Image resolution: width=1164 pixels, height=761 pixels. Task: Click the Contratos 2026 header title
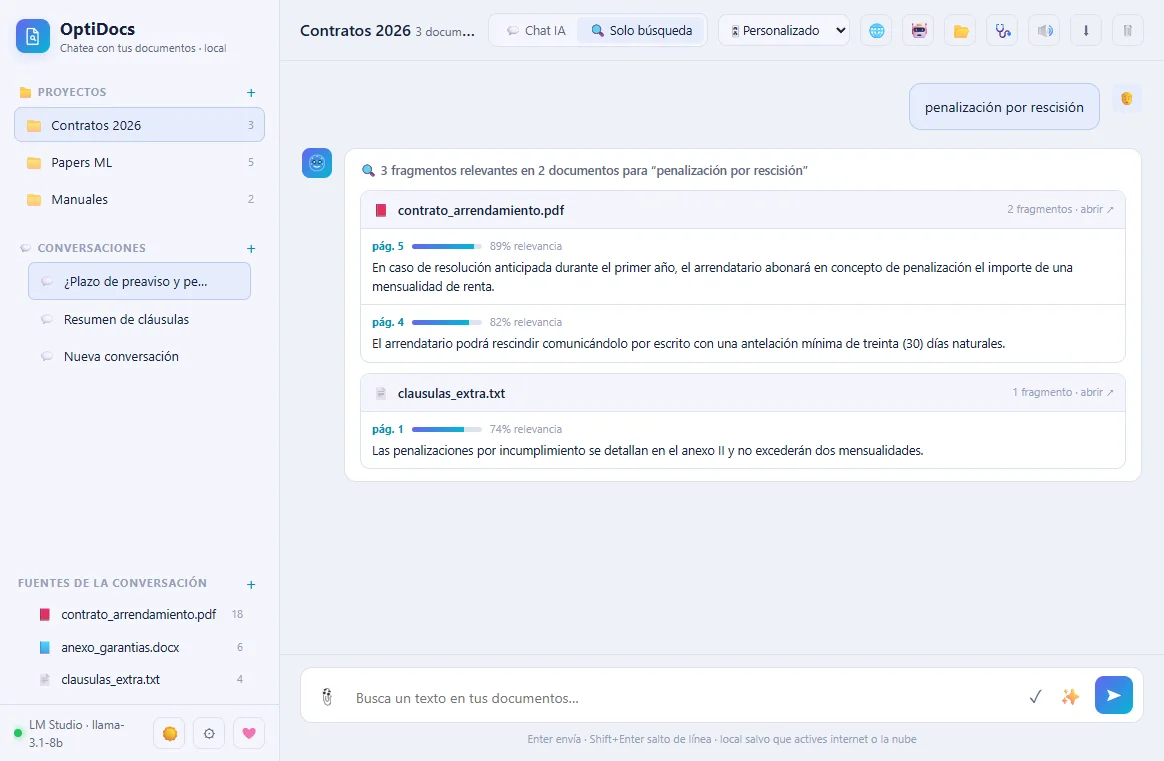pos(355,30)
